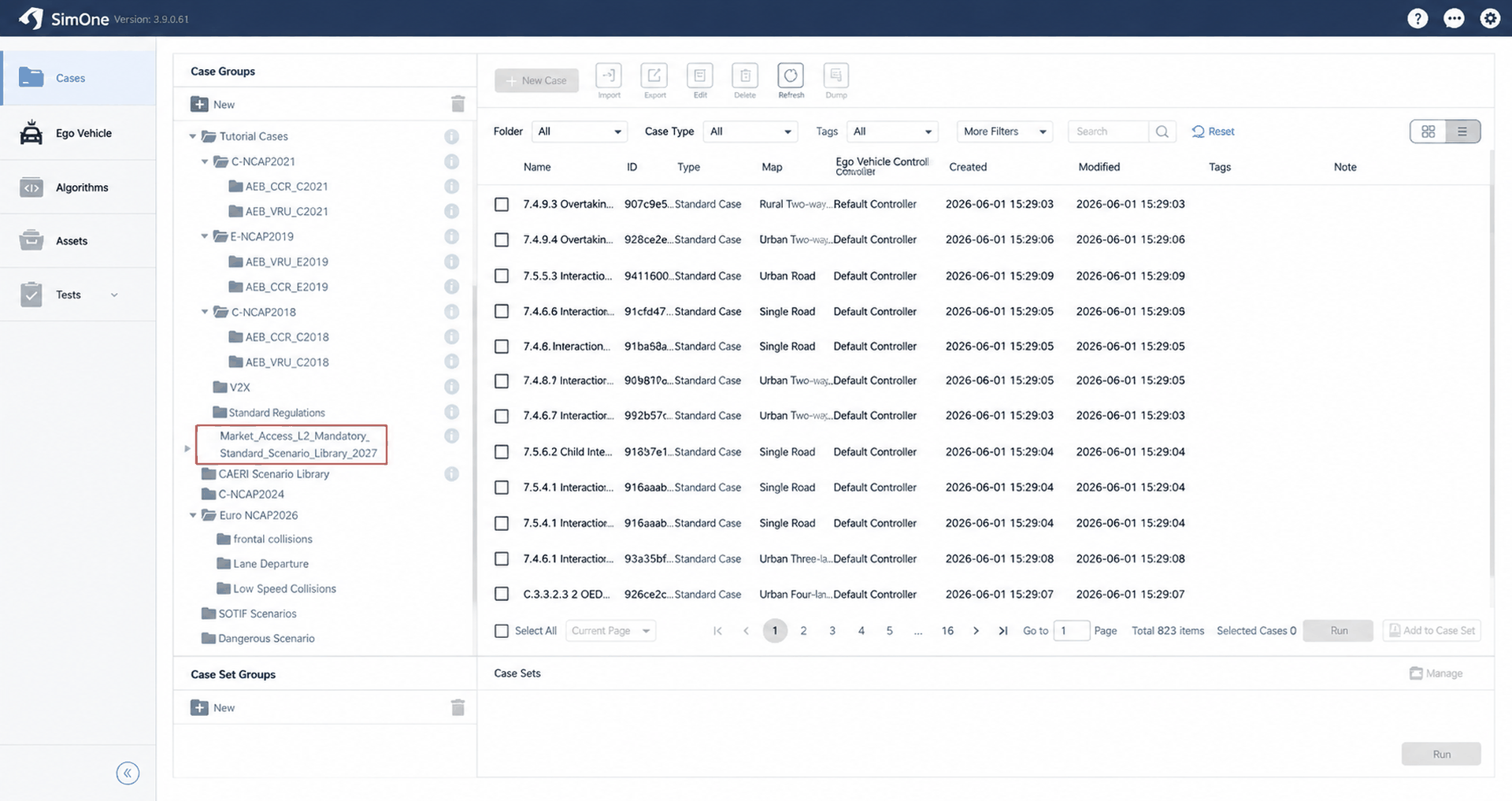
Task: Open the Cases sidebar section
Action: pyautogui.click(x=78, y=78)
